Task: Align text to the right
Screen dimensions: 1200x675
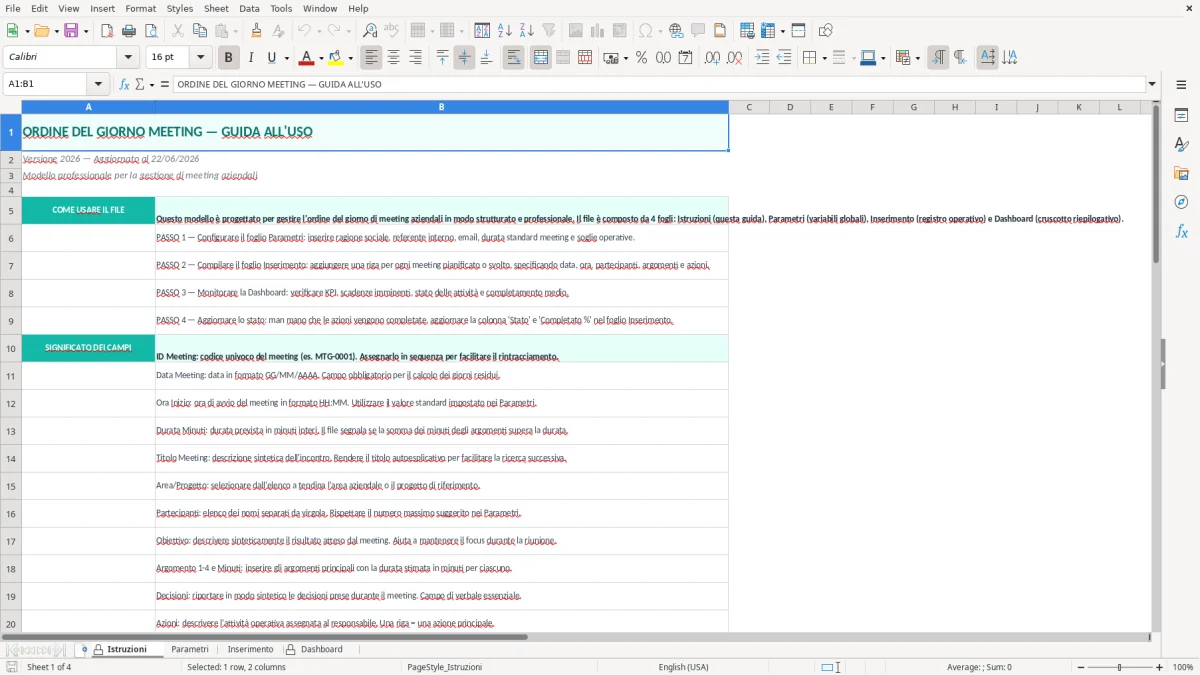Action: pyautogui.click(x=415, y=58)
